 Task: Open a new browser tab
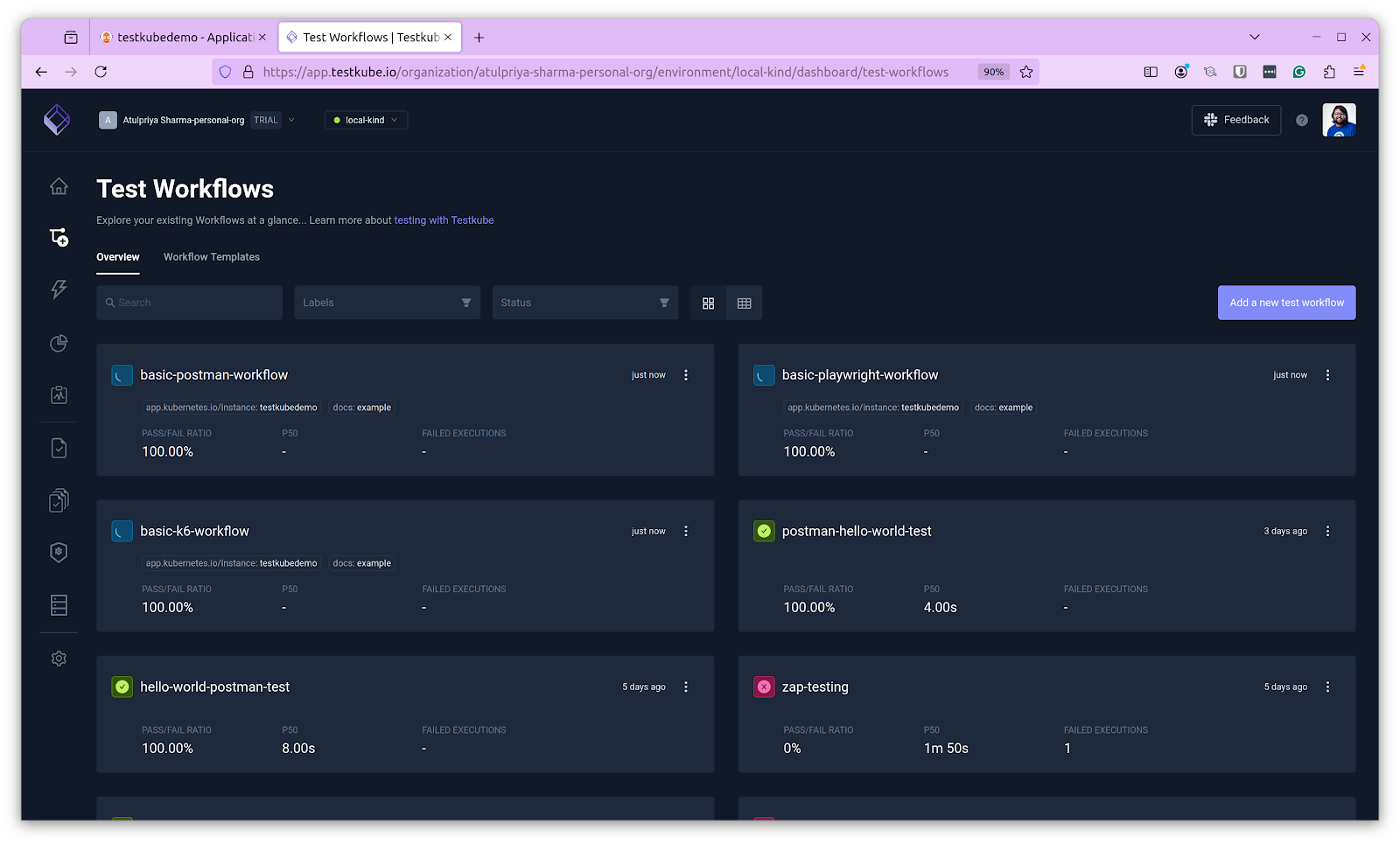479,37
